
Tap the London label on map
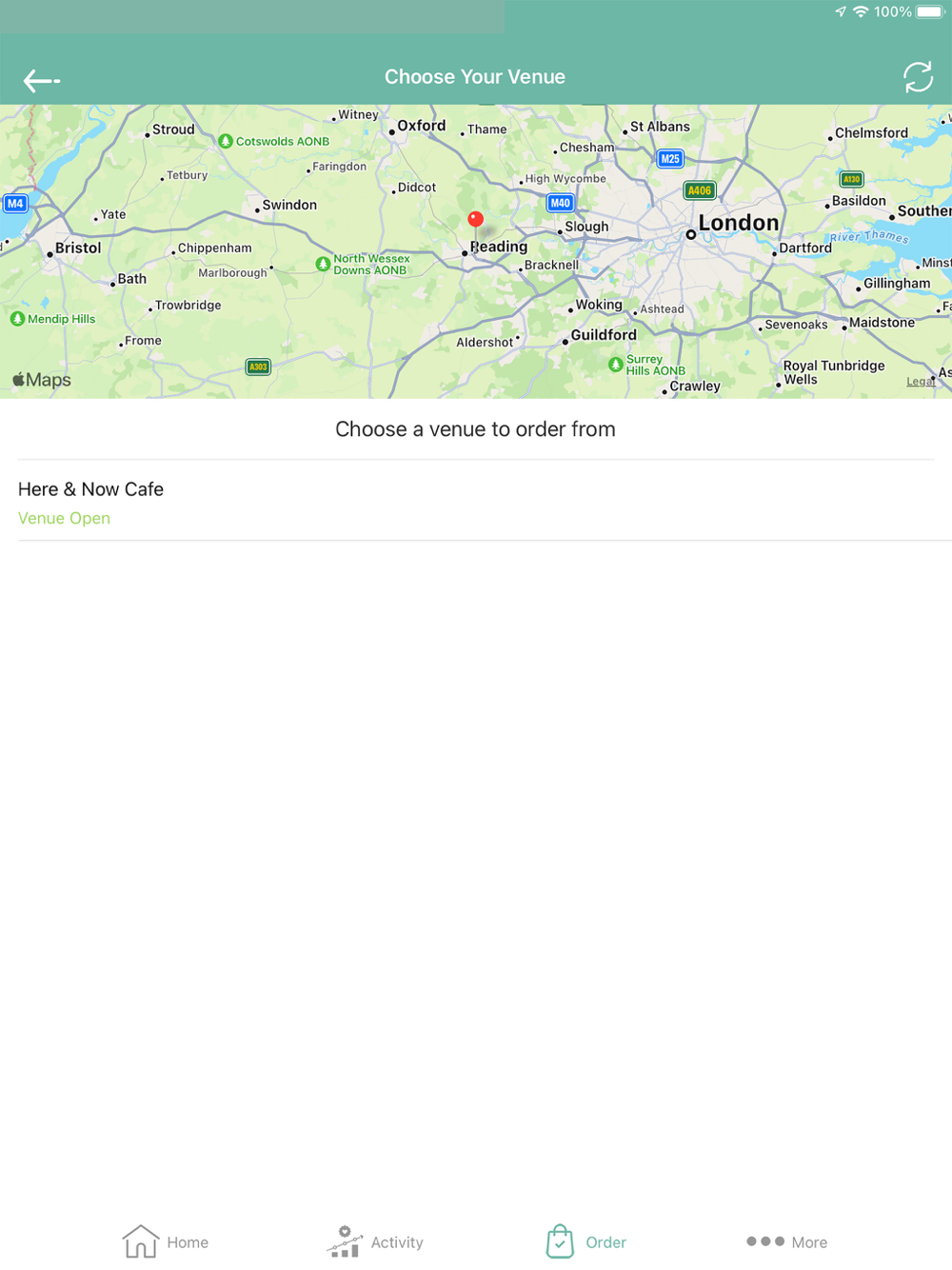(x=739, y=223)
